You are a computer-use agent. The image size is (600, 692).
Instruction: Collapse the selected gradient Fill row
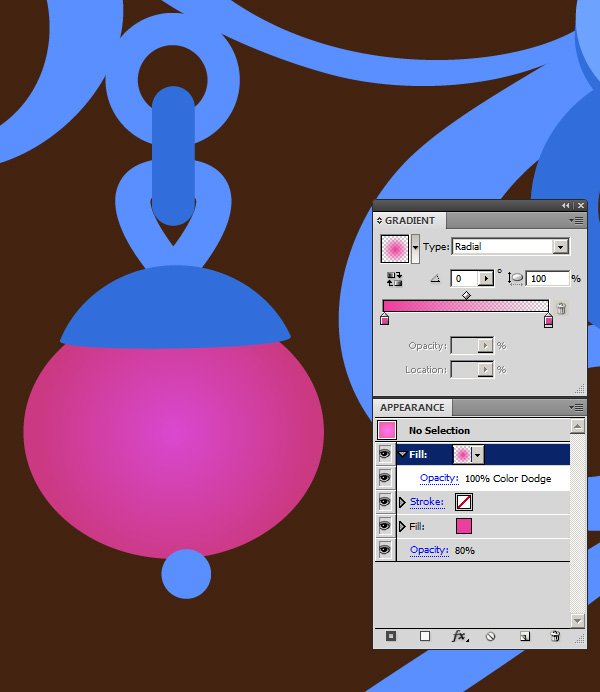pos(403,454)
